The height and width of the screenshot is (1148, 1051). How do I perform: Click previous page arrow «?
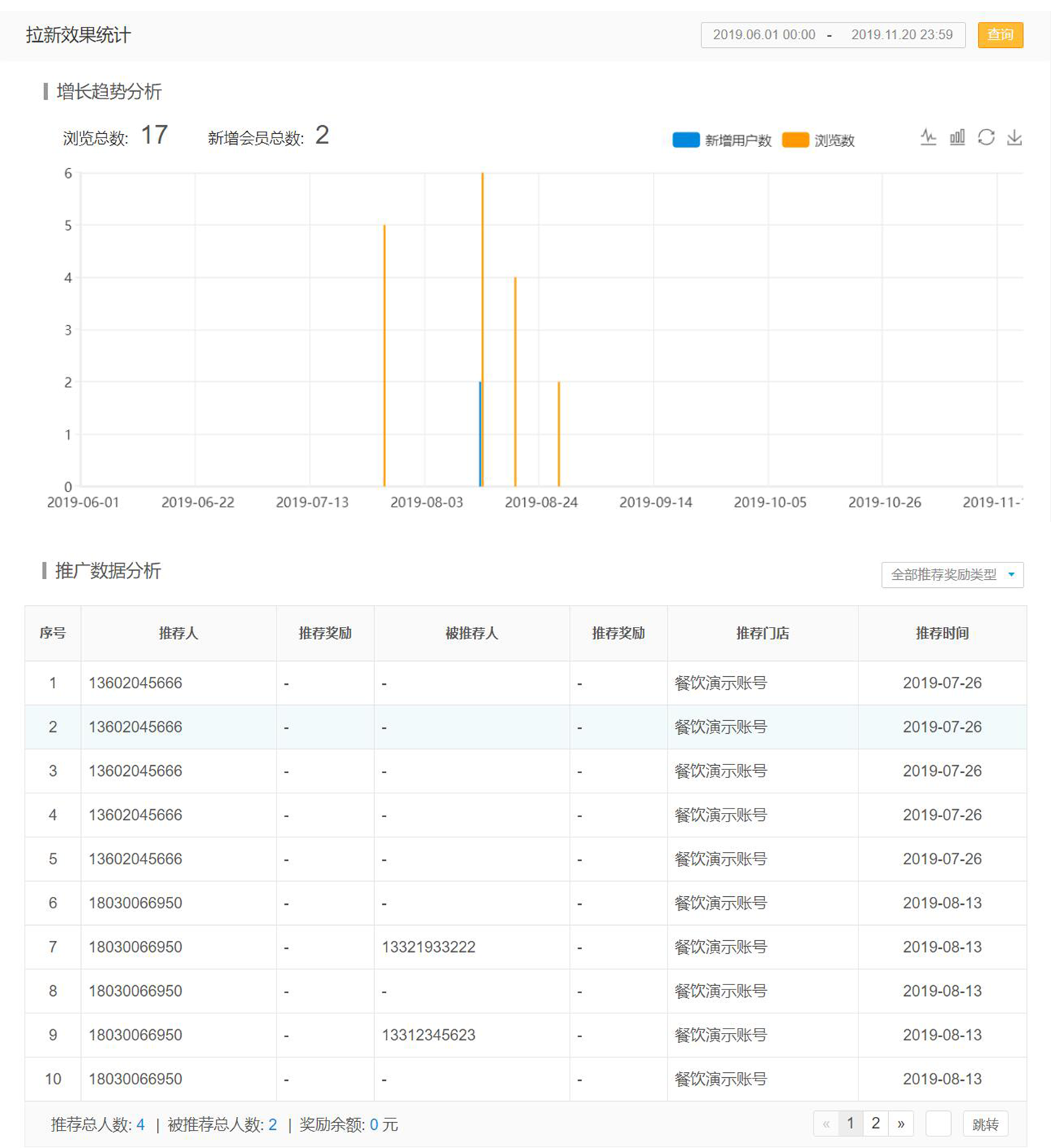pos(826,1123)
